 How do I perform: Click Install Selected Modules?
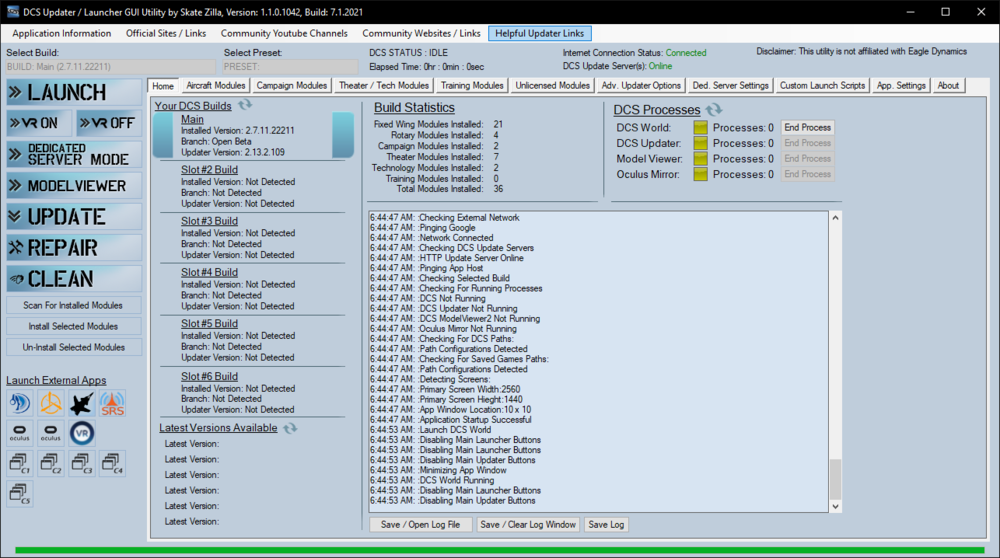73,327
